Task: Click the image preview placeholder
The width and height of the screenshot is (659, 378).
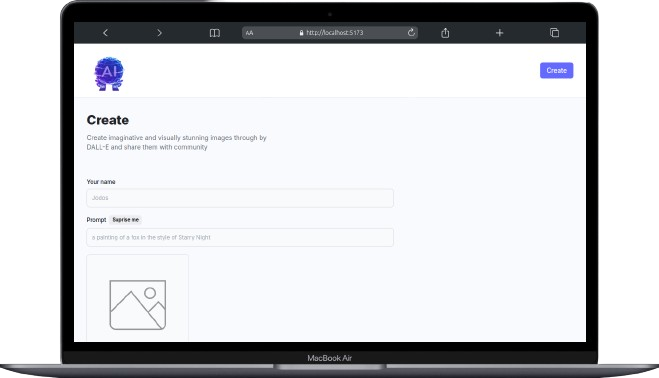Action: click(x=137, y=298)
